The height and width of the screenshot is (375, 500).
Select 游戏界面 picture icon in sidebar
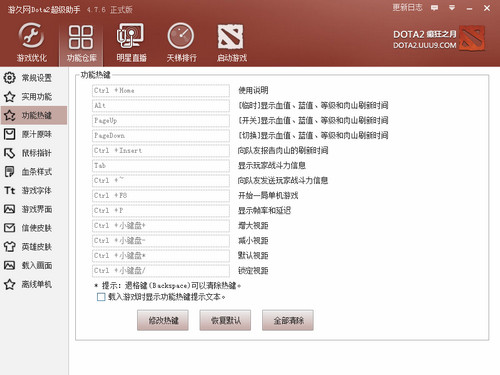click(x=9, y=209)
